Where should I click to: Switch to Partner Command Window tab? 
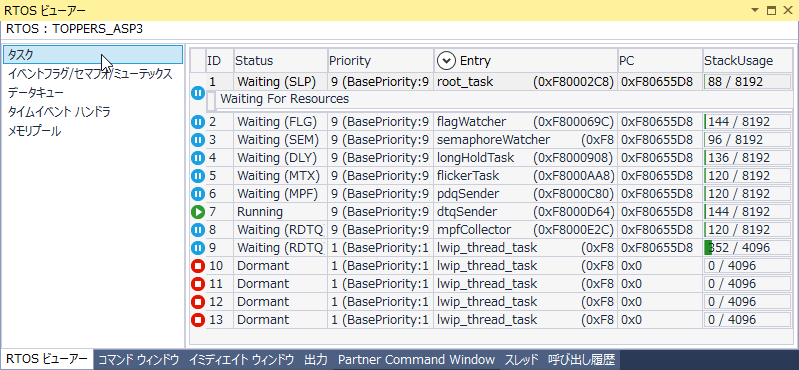point(417,360)
